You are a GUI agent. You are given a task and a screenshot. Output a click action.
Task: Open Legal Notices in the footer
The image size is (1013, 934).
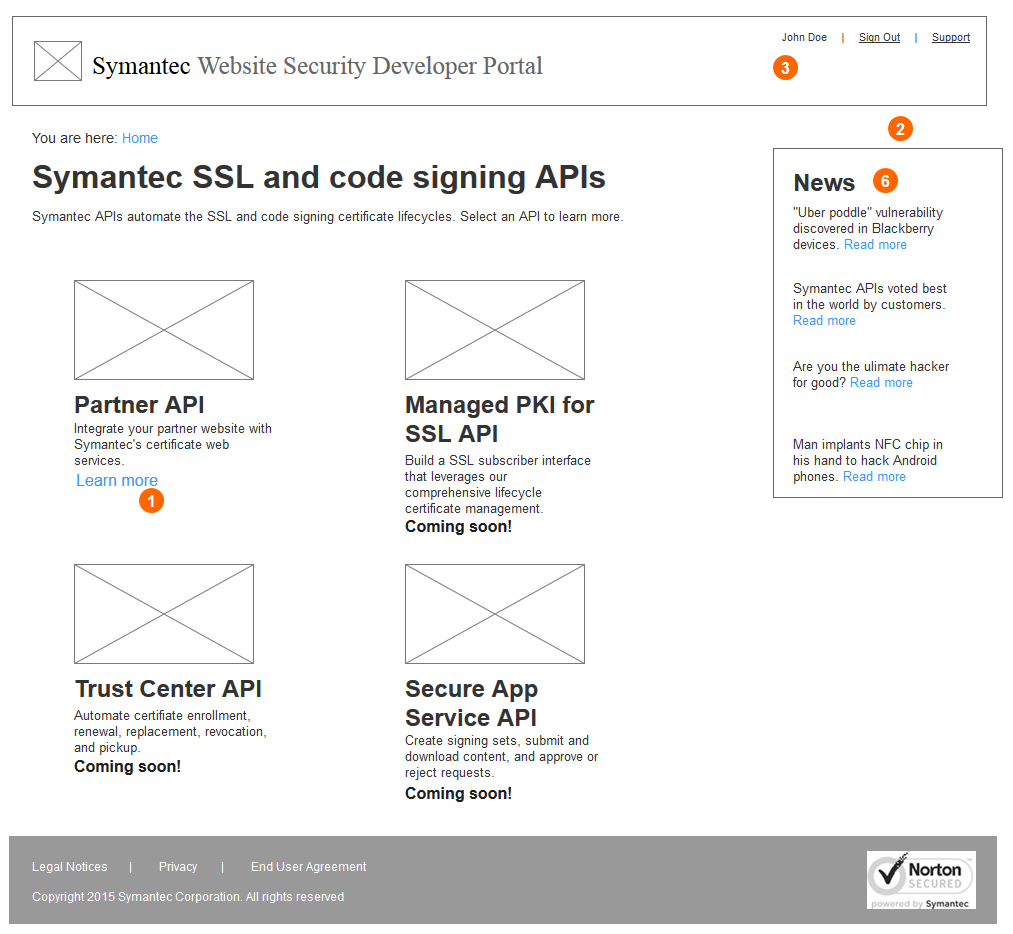pyautogui.click(x=70, y=867)
